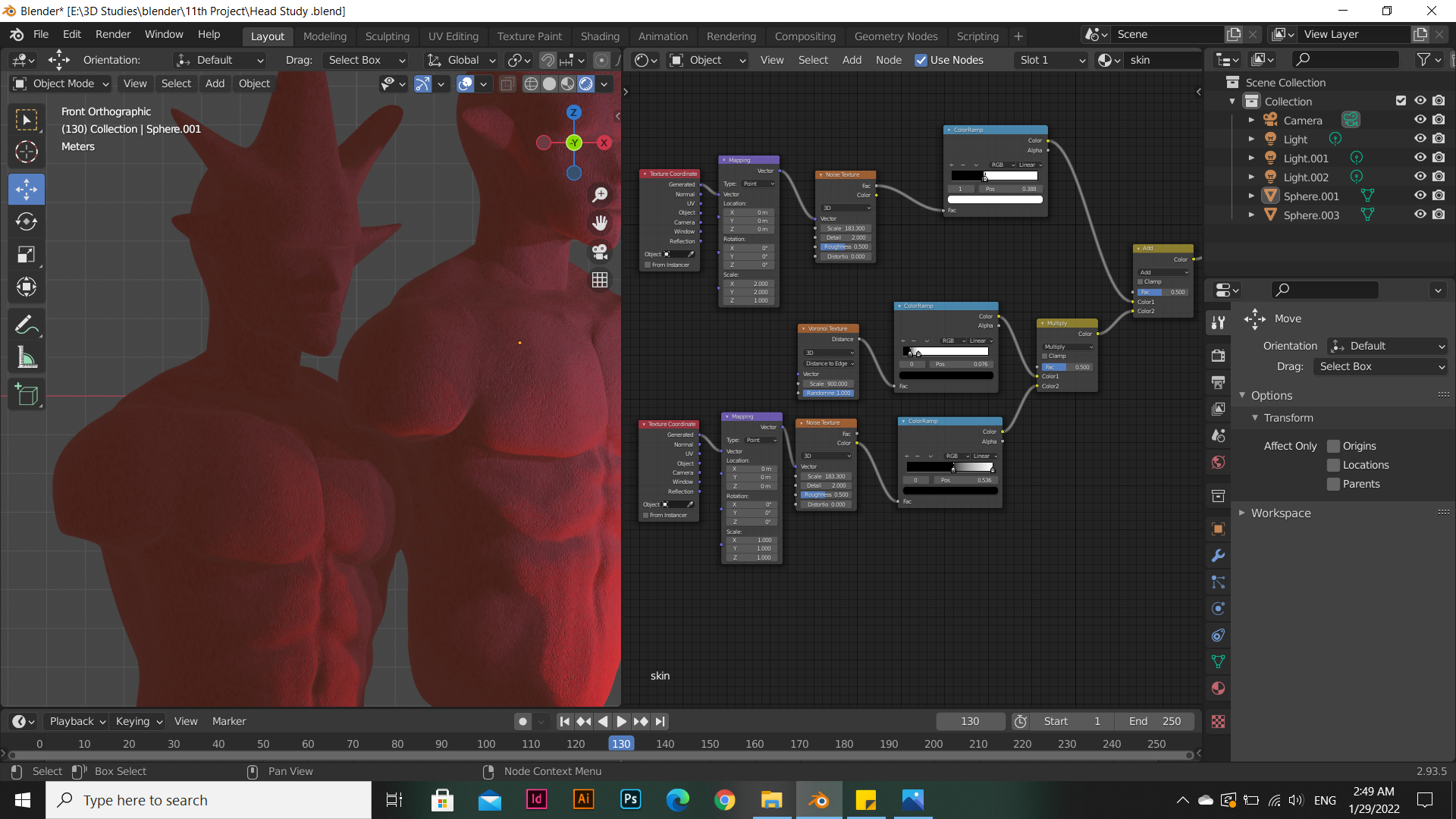
Task: Select the Annotate pencil tool
Action: point(27,325)
